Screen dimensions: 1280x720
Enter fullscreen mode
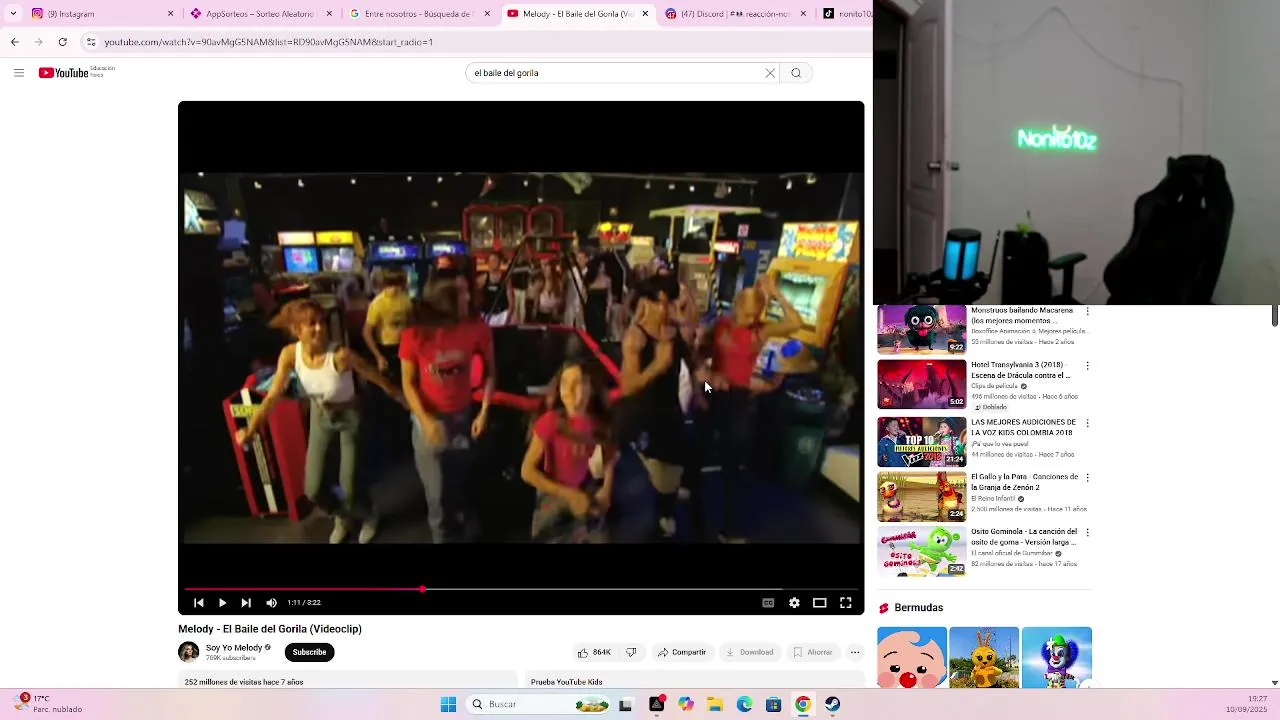[845, 603]
